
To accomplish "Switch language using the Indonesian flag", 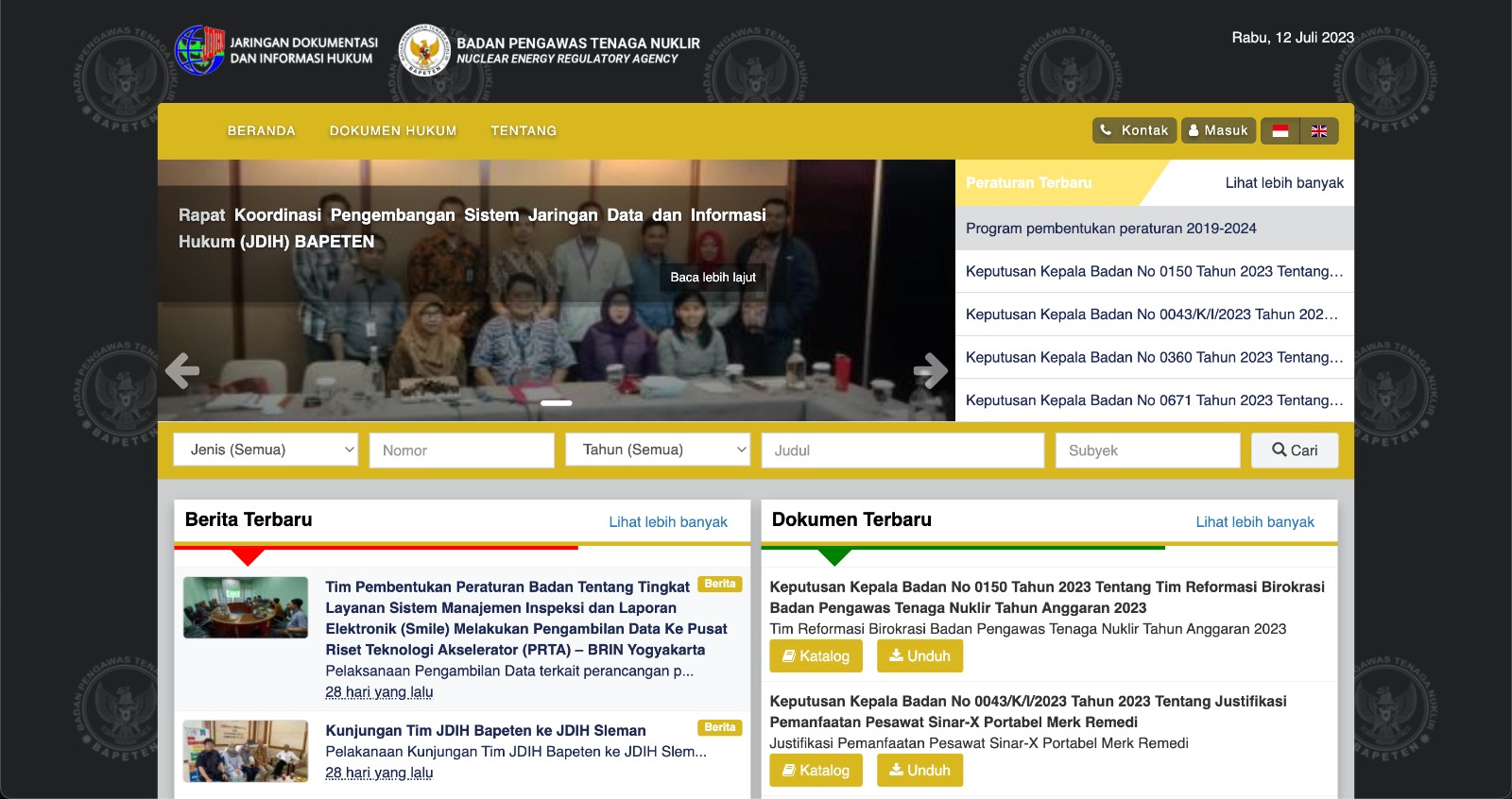I will pyautogui.click(x=1280, y=130).
